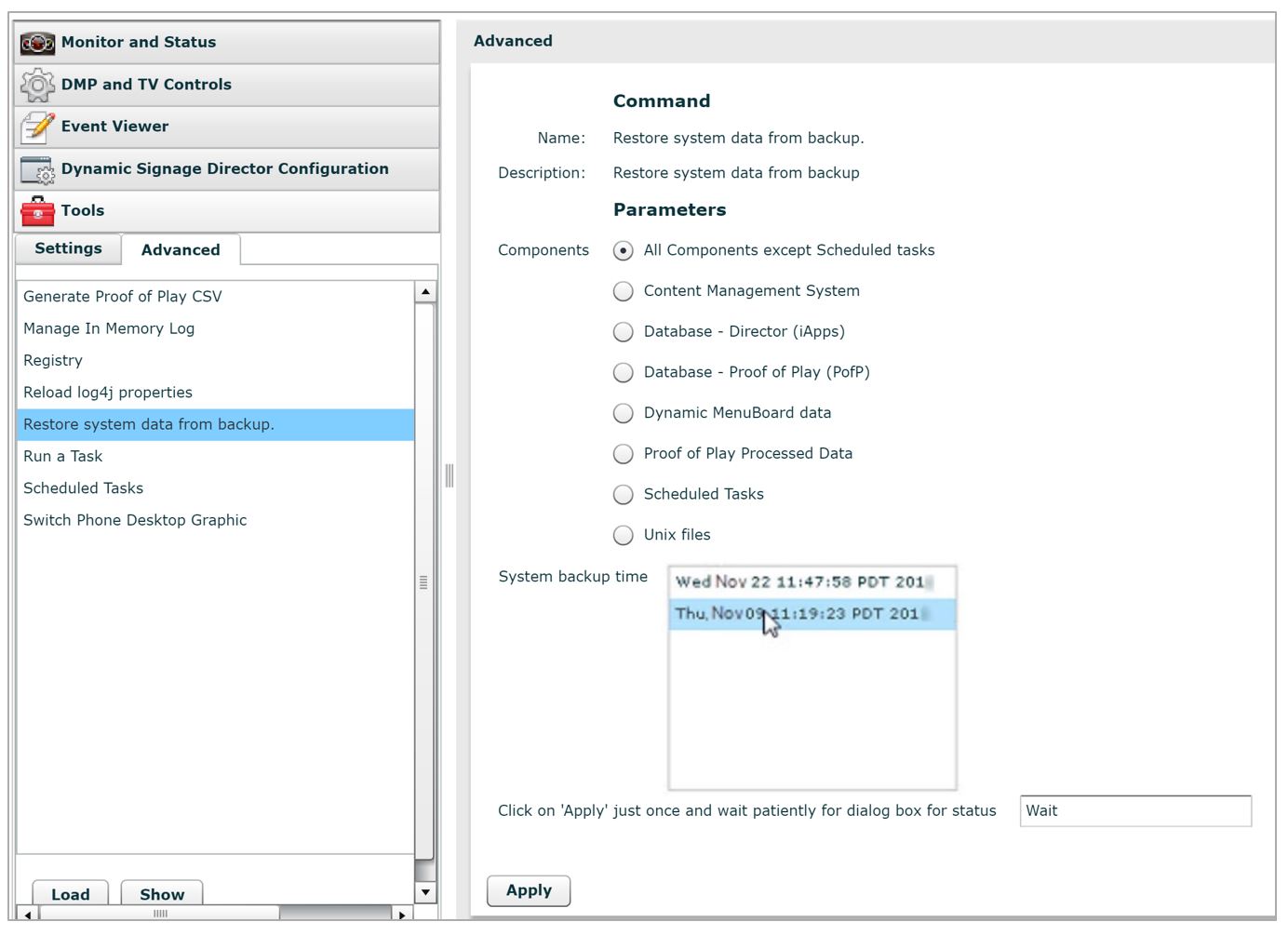Screen dimensions: 1288x935
Task: Click the task list scrollbar up arrow
Action: tap(424, 291)
